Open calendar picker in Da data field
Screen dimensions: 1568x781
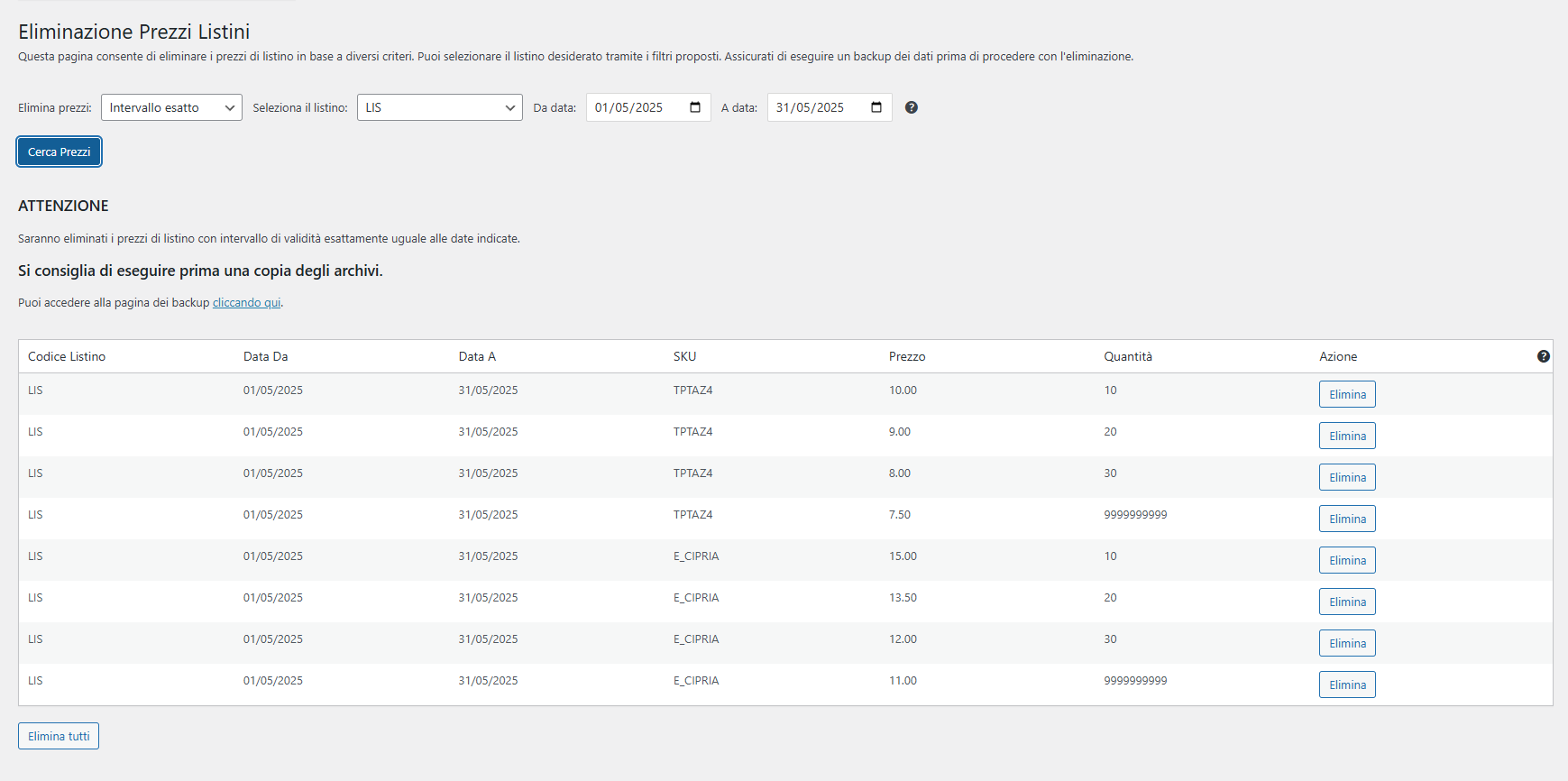point(695,107)
